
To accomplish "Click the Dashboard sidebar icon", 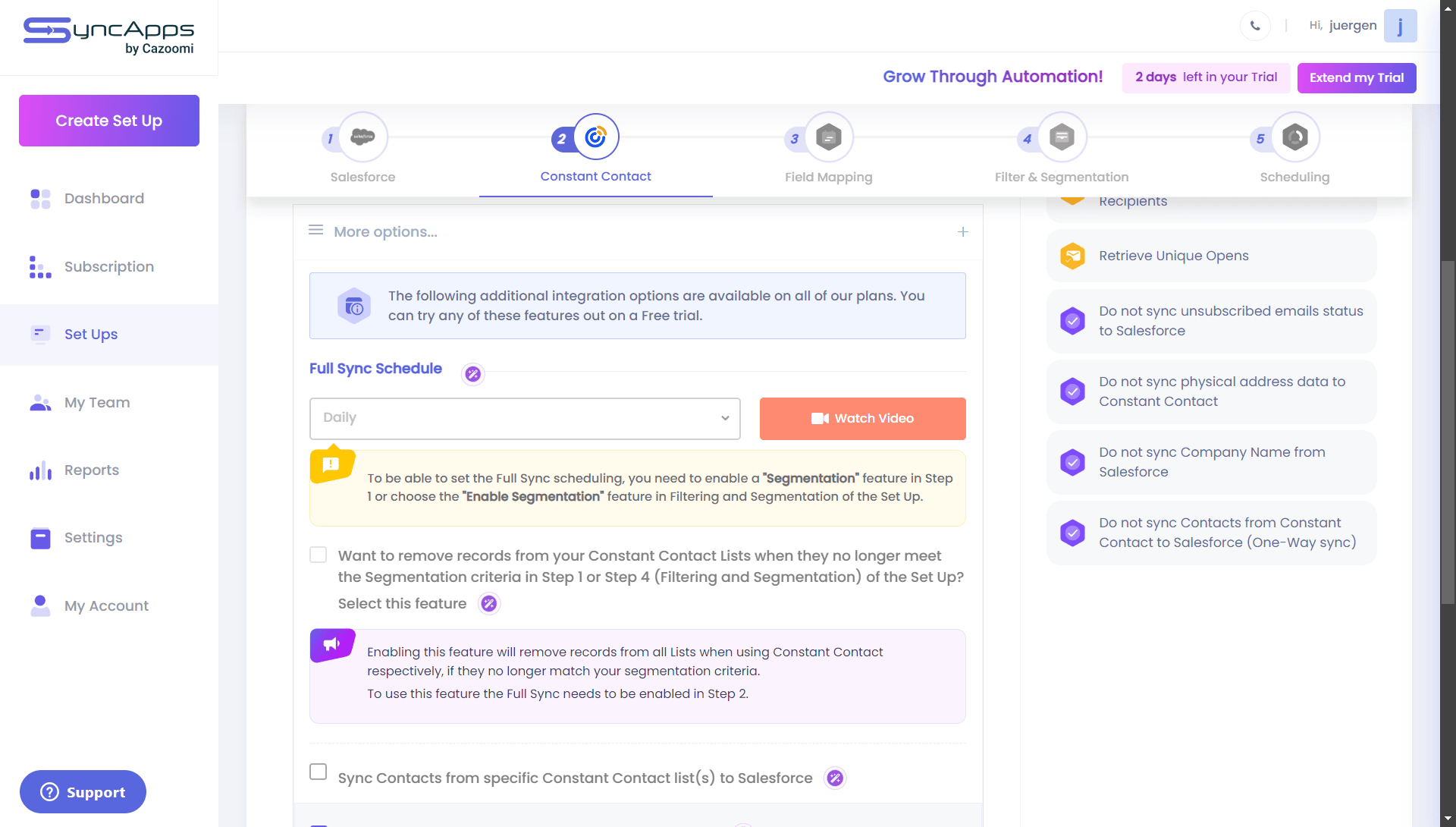I will (40, 199).
